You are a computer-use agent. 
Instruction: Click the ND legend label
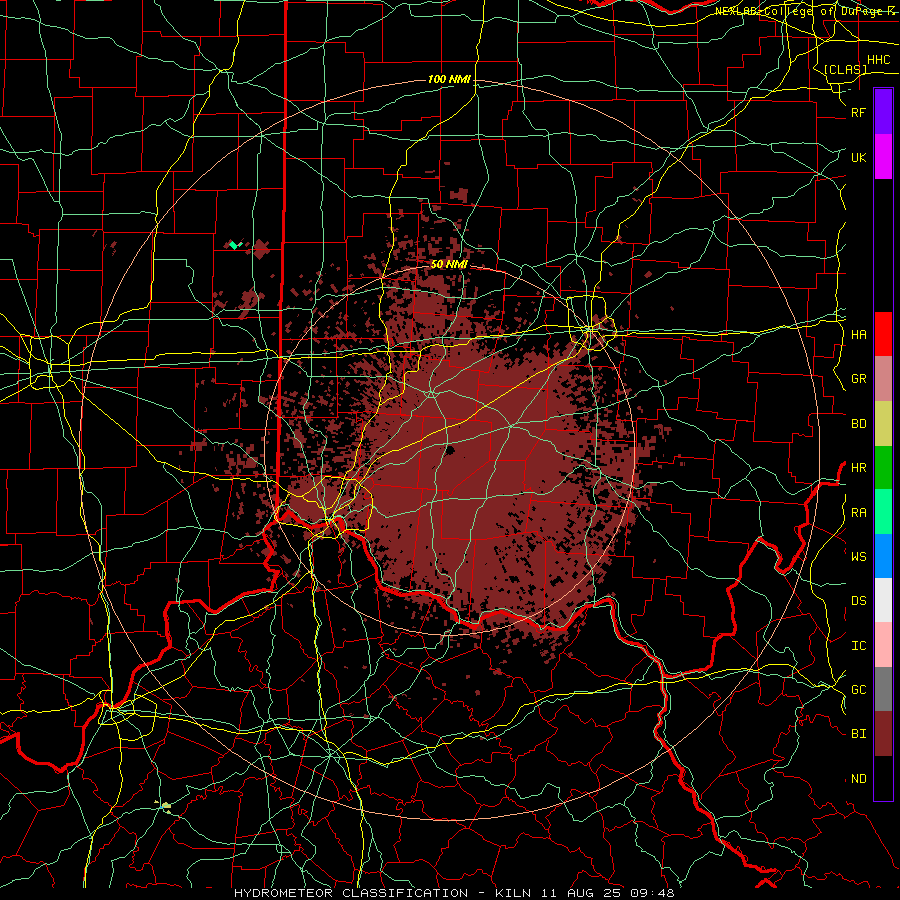coord(858,779)
